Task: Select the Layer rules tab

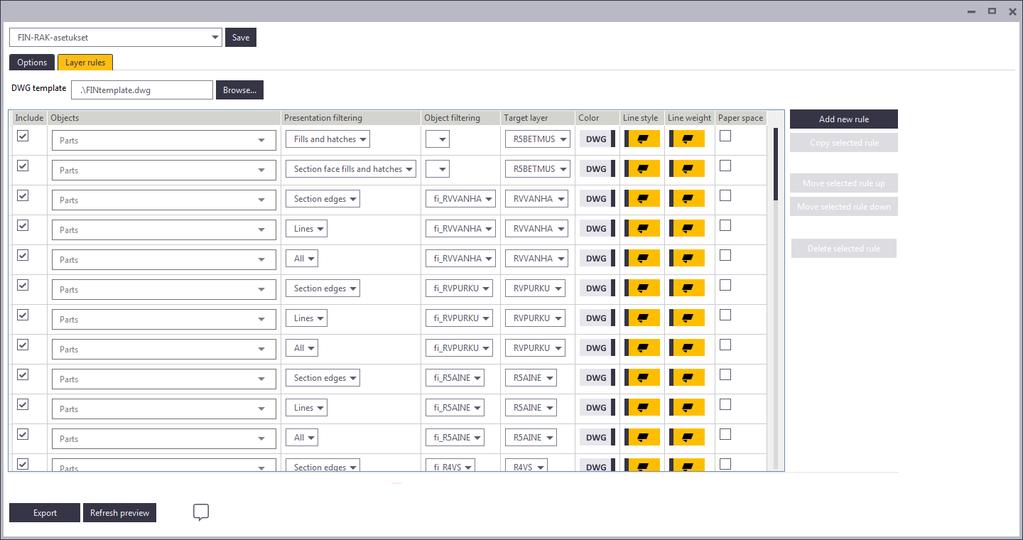Action: [x=85, y=63]
